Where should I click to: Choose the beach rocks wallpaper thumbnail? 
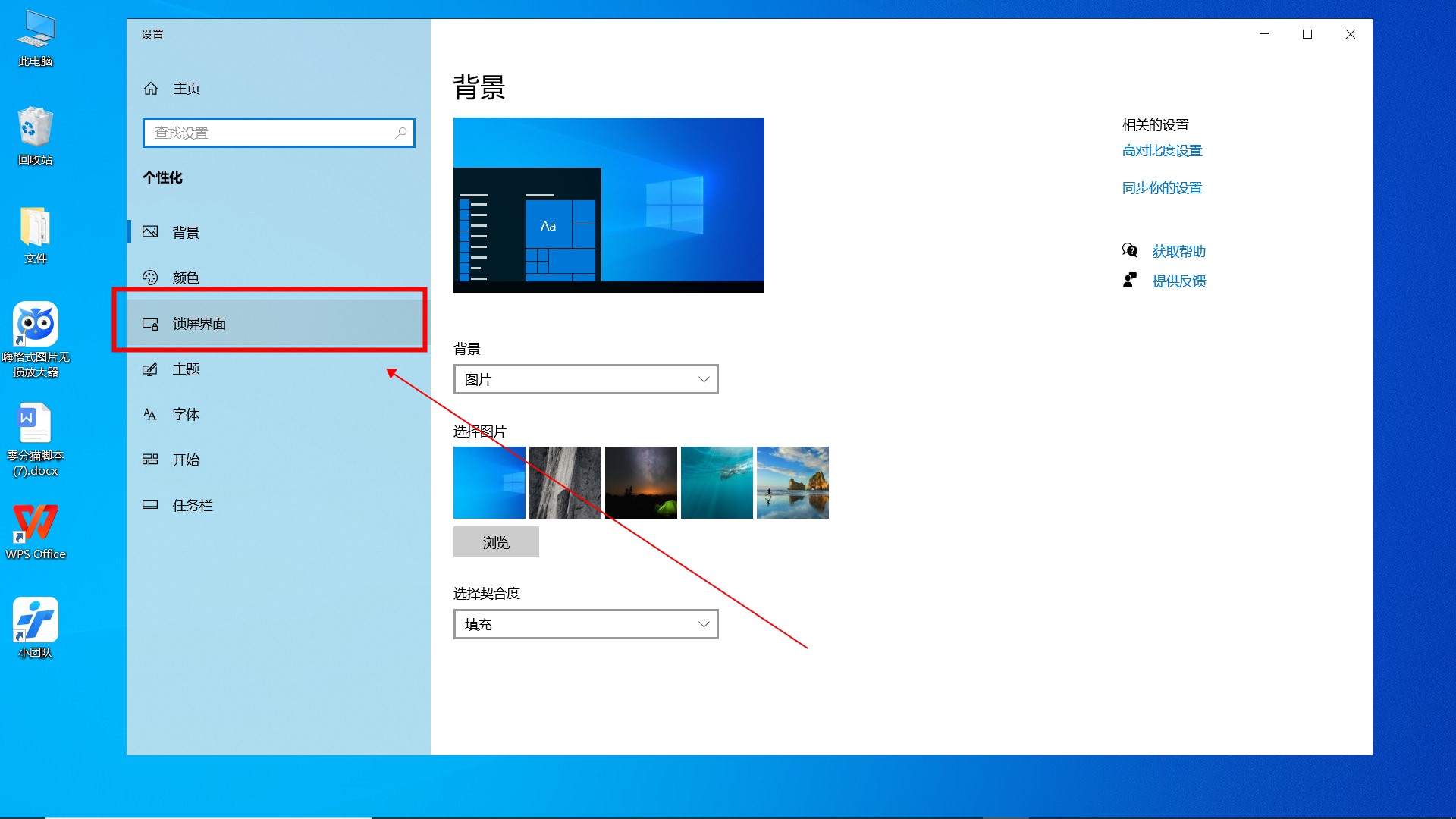coord(792,482)
